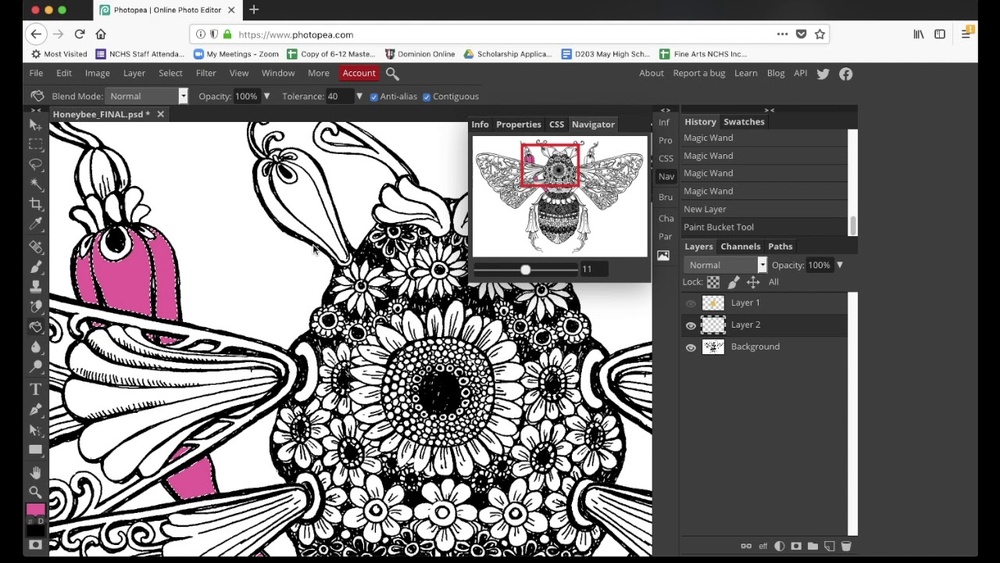Select the Rectangle Select tool

pos(35,144)
